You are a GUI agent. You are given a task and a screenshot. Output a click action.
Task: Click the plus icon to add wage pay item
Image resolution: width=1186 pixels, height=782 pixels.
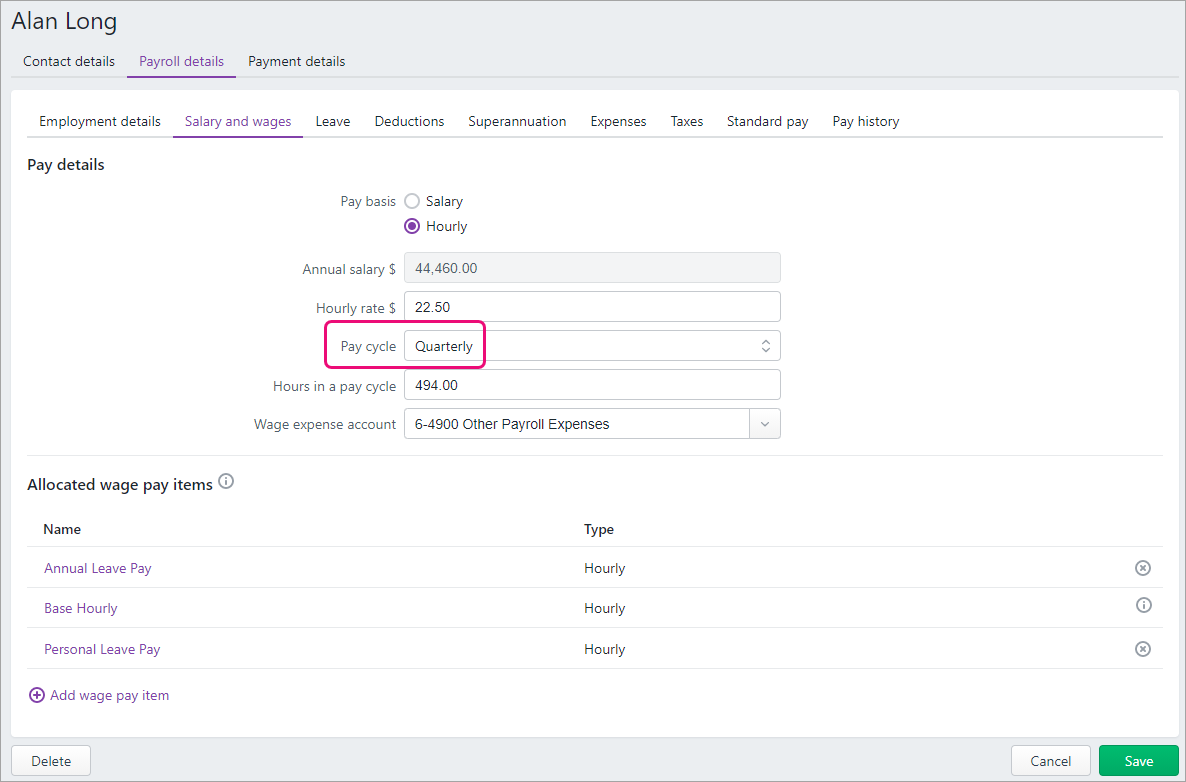(x=37, y=695)
